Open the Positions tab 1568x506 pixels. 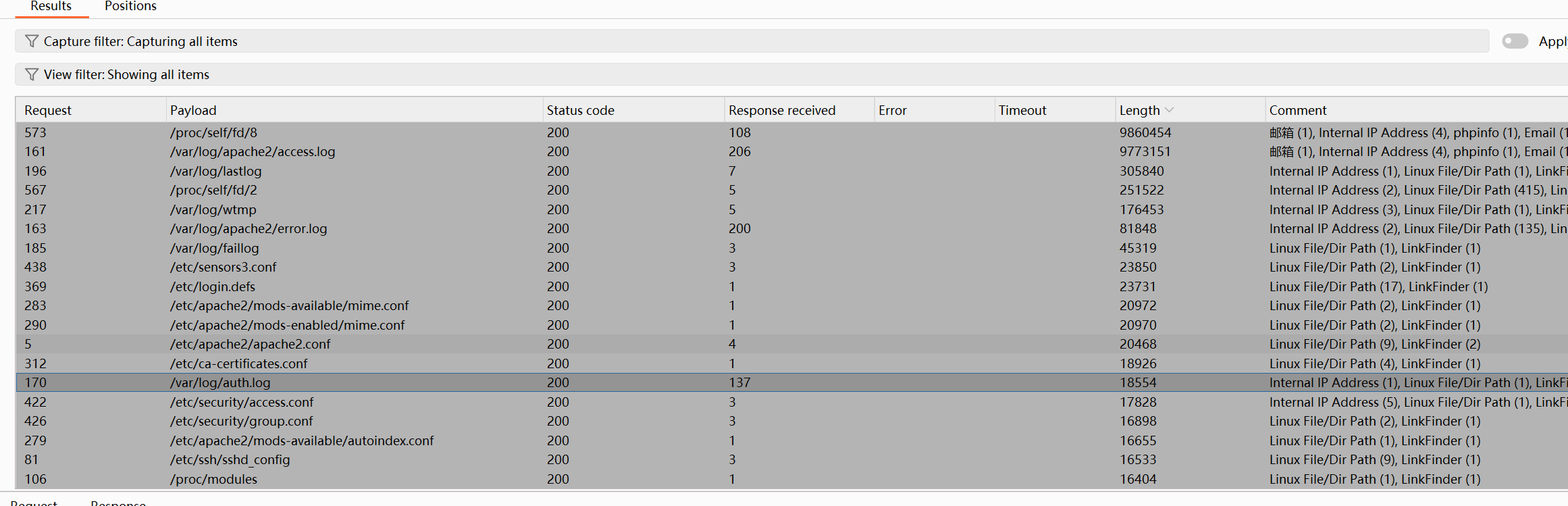(x=130, y=7)
